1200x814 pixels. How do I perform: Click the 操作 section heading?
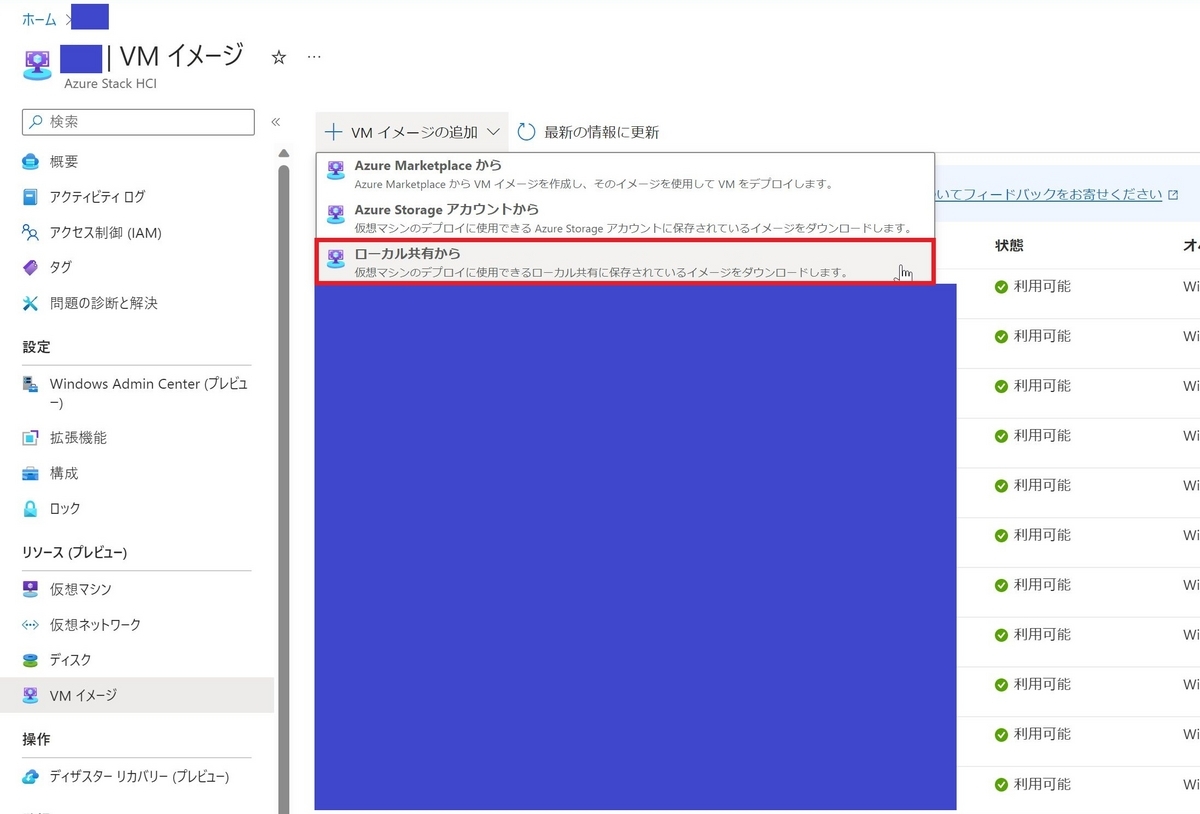point(36,740)
